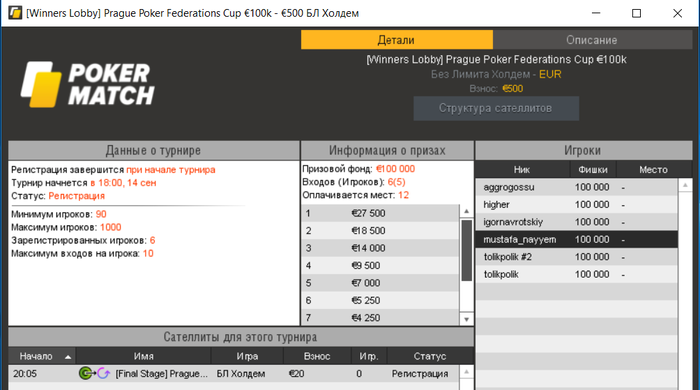This screenshot has height=390, width=700.
Task: Click fifth place prize €7 000
Action: pos(366,283)
